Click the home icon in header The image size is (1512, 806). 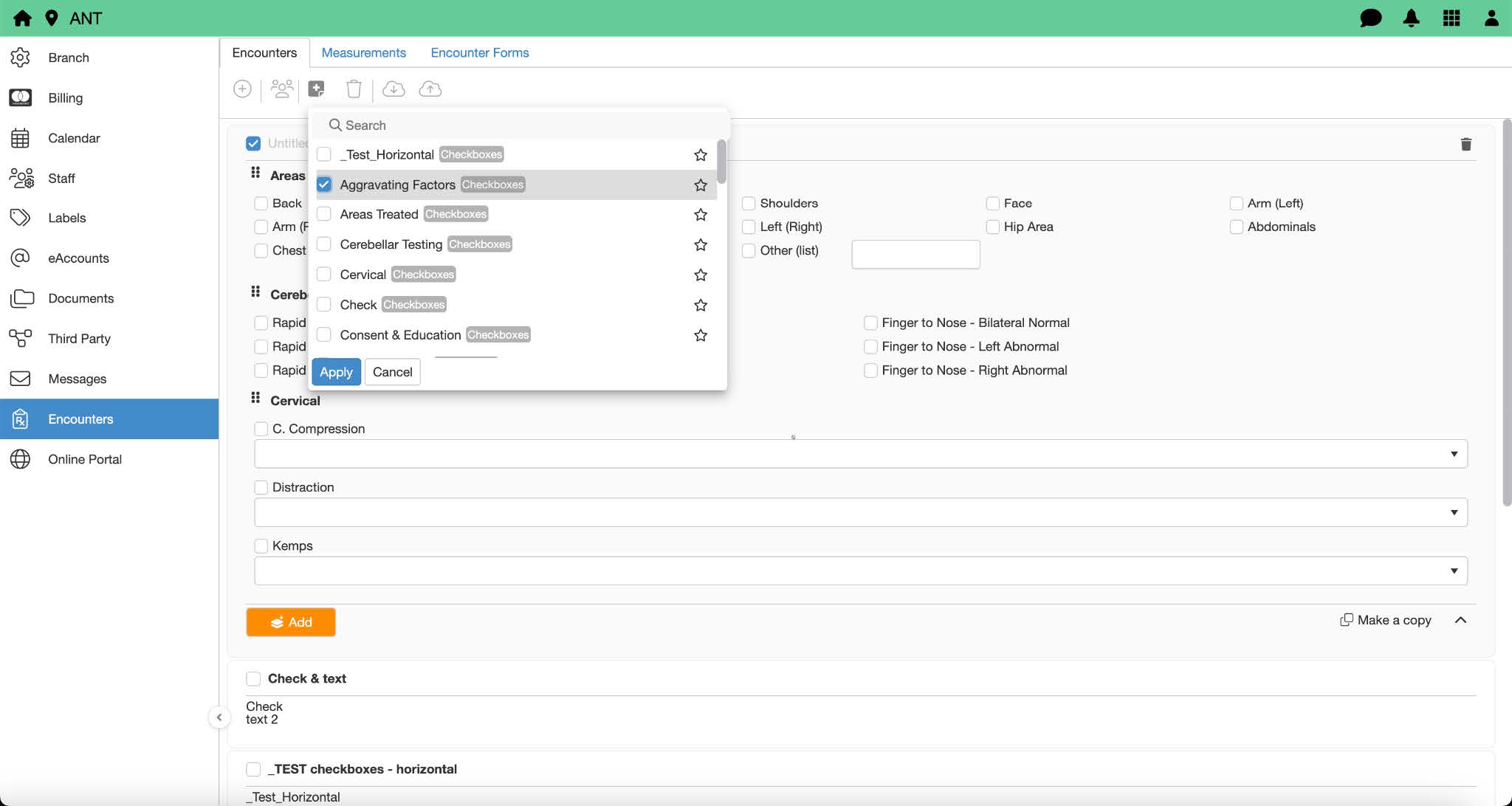tap(22, 18)
